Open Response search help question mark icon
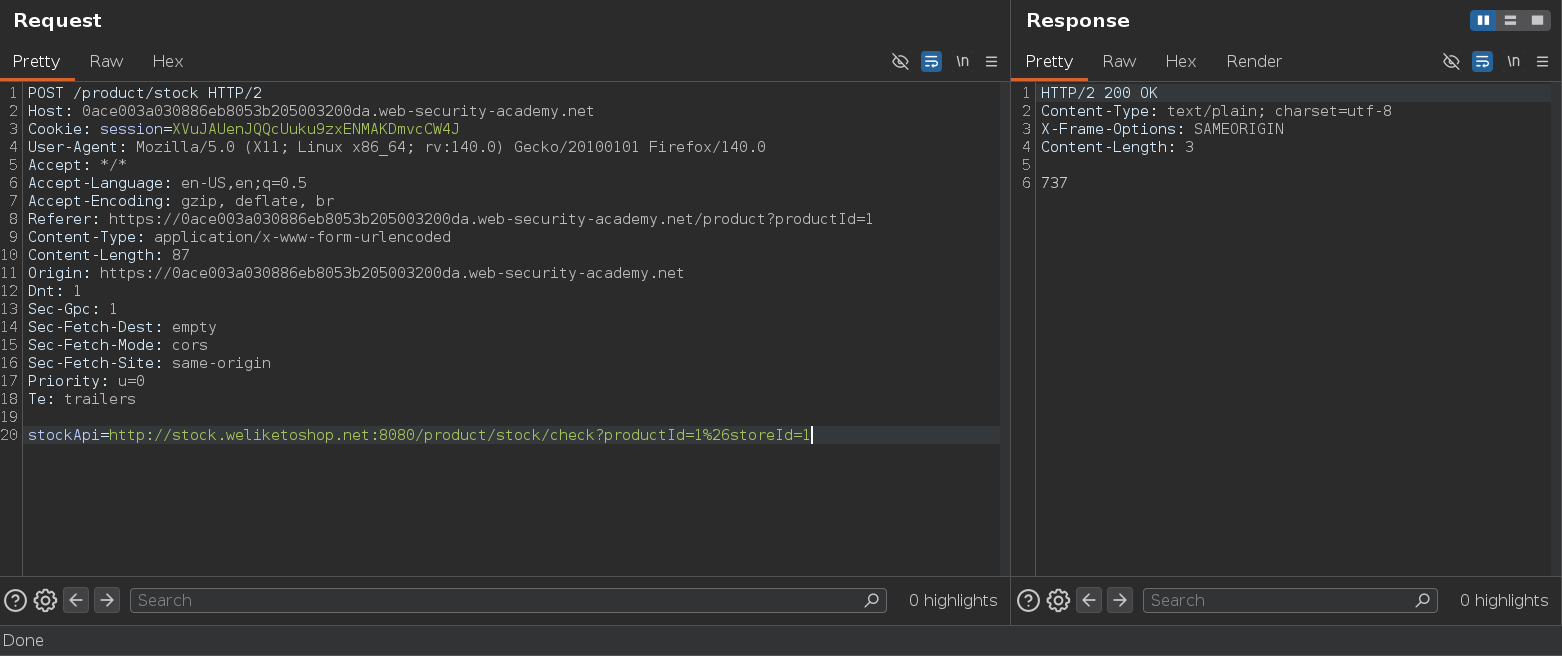1562x656 pixels. click(x=1028, y=600)
